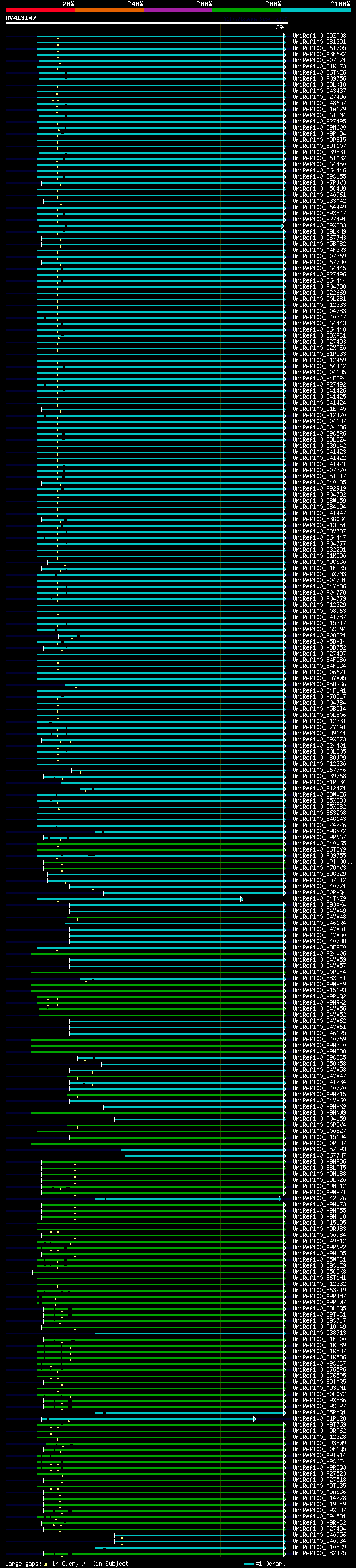
Task: Select hit UniRef100_P10049
Action: point(319,1327)
